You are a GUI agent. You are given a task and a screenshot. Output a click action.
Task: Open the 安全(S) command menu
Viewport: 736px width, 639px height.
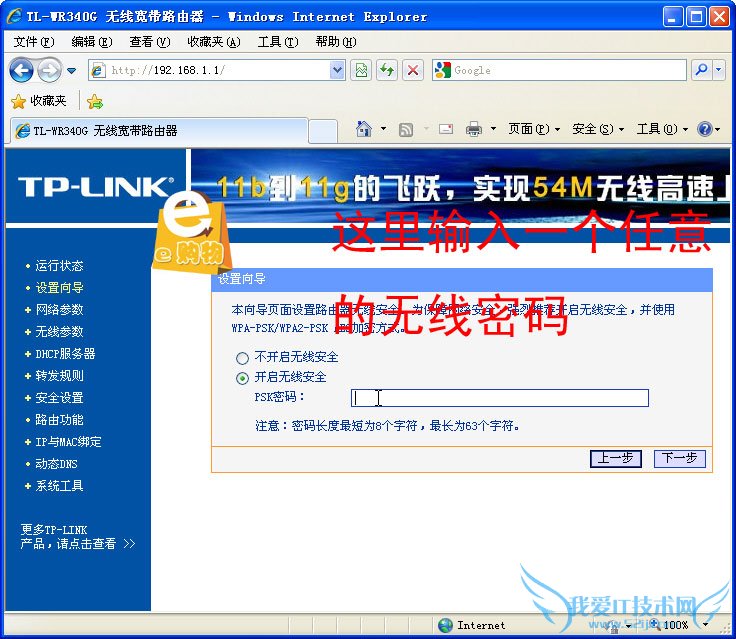(598, 129)
